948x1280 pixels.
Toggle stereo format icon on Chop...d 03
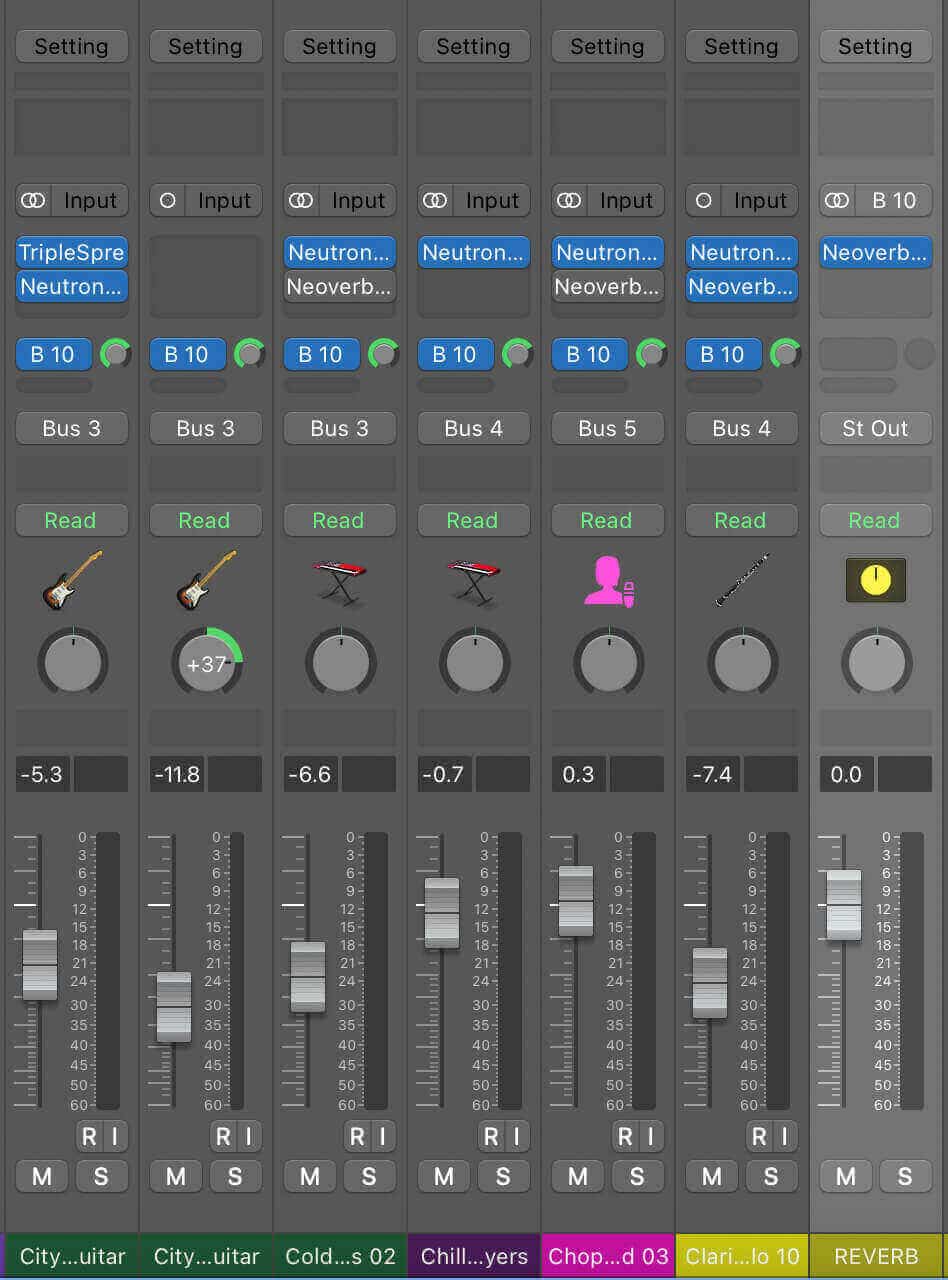tap(569, 200)
